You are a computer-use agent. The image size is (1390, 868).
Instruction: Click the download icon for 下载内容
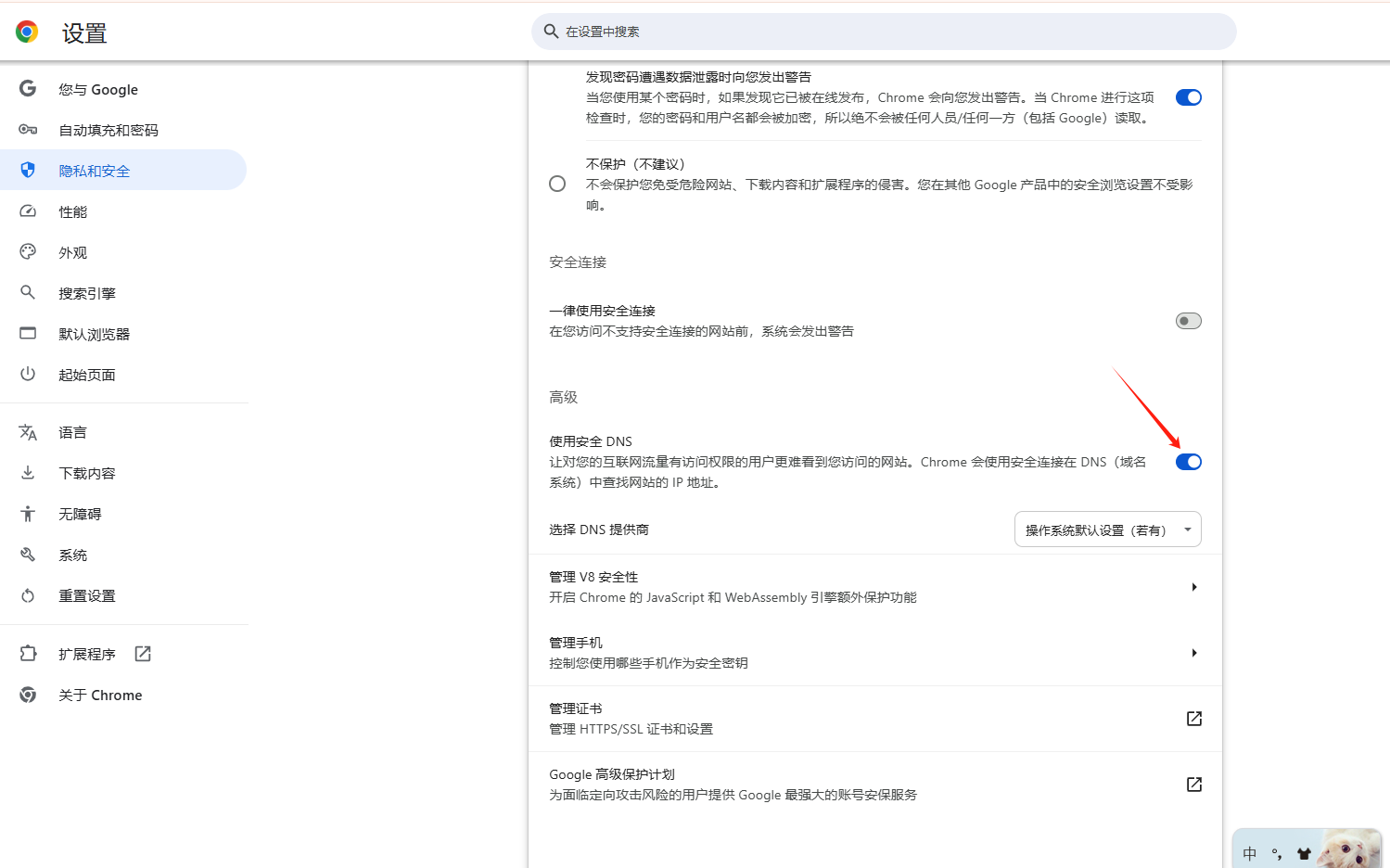pos(28,473)
